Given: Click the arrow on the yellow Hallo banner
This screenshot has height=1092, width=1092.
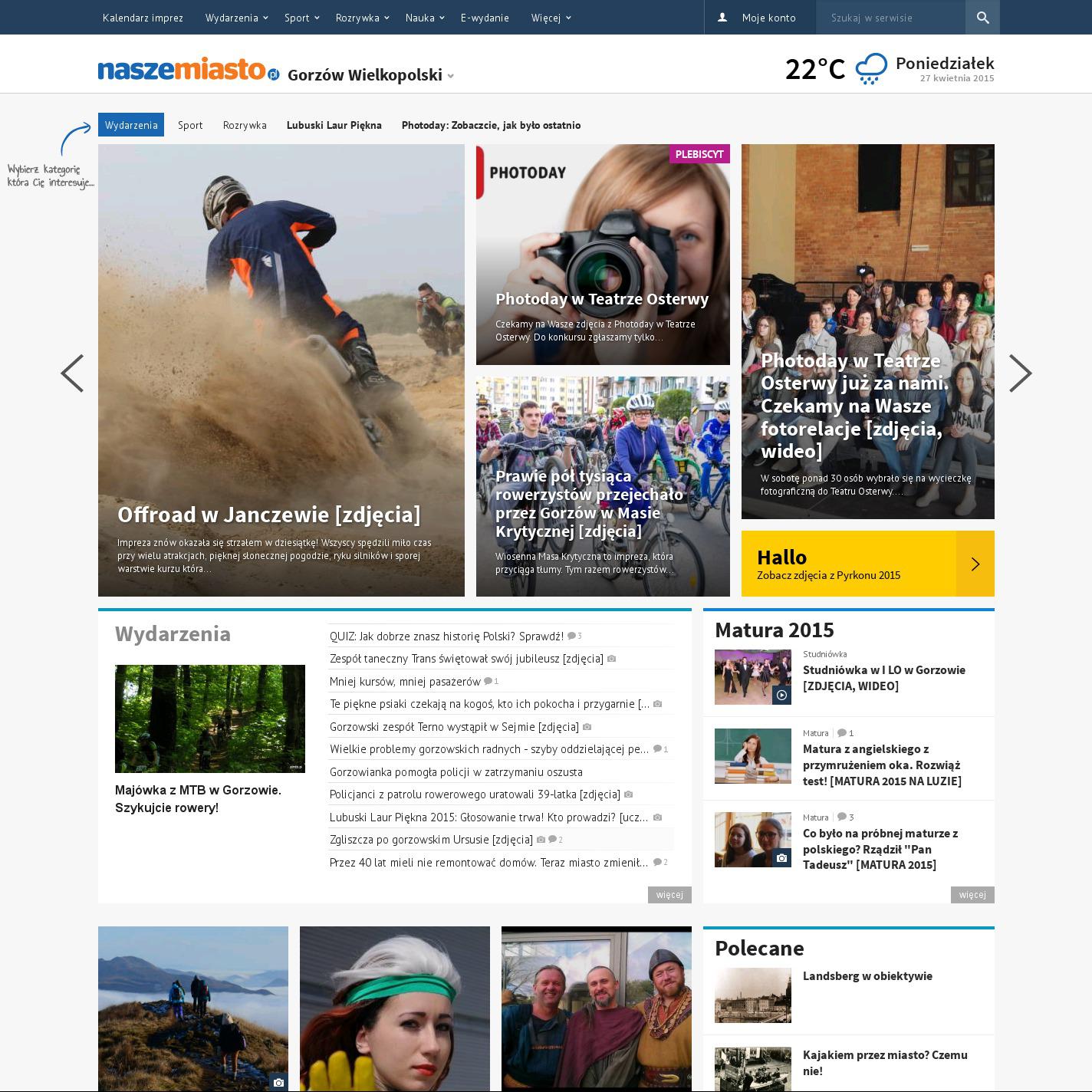Looking at the screenshot, I should (975, 564).
